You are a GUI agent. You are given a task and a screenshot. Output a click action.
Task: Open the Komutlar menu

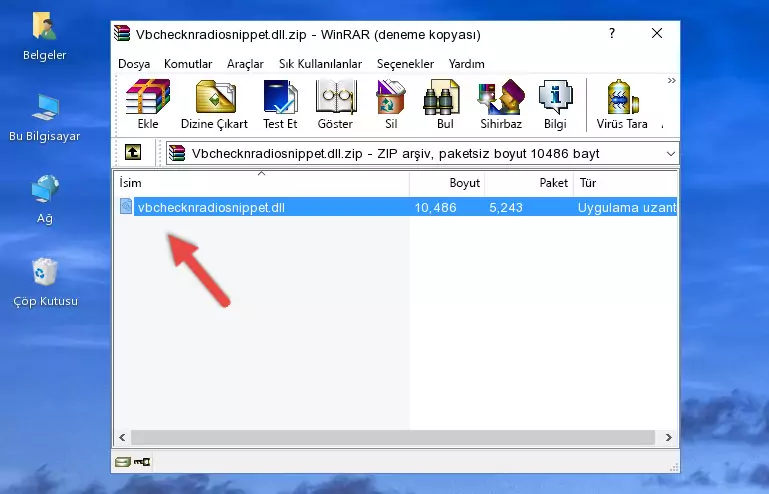pyautogui.click(x=188, y=64)
